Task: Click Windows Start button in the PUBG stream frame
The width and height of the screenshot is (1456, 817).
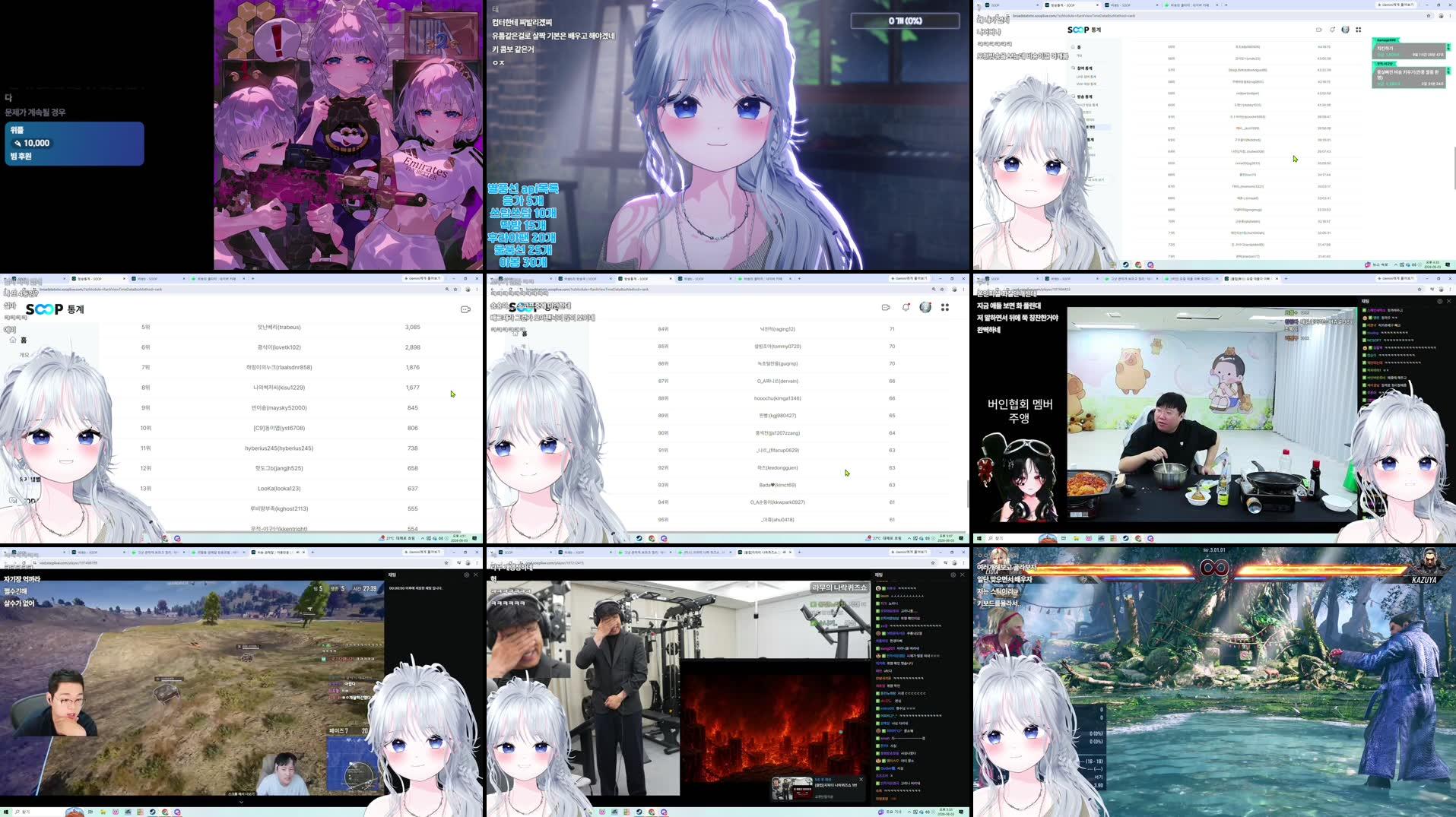Action: [5, 812]
